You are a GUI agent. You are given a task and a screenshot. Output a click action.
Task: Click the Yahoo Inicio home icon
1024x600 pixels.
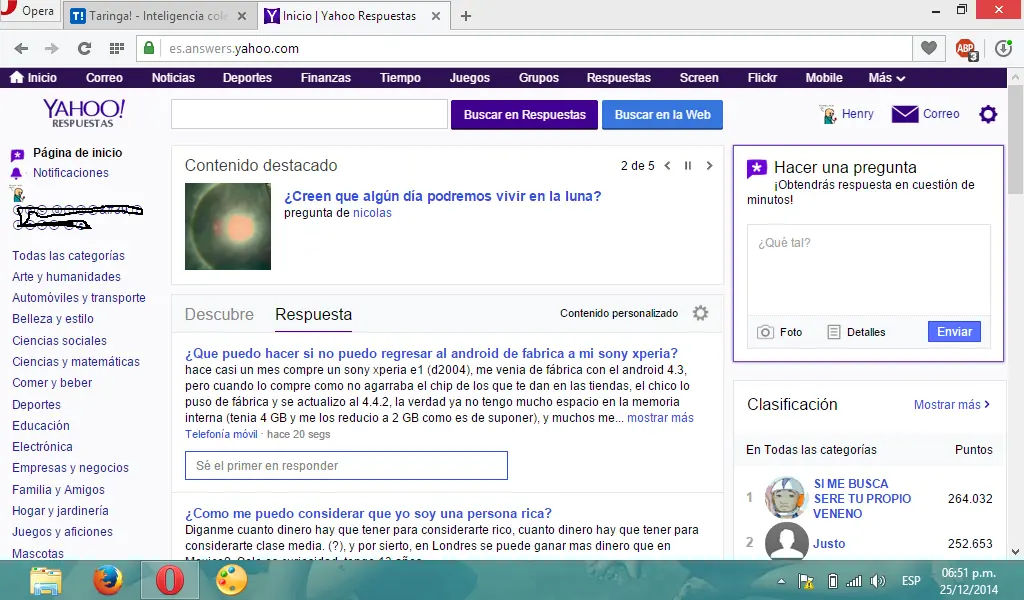click(17, 77)
